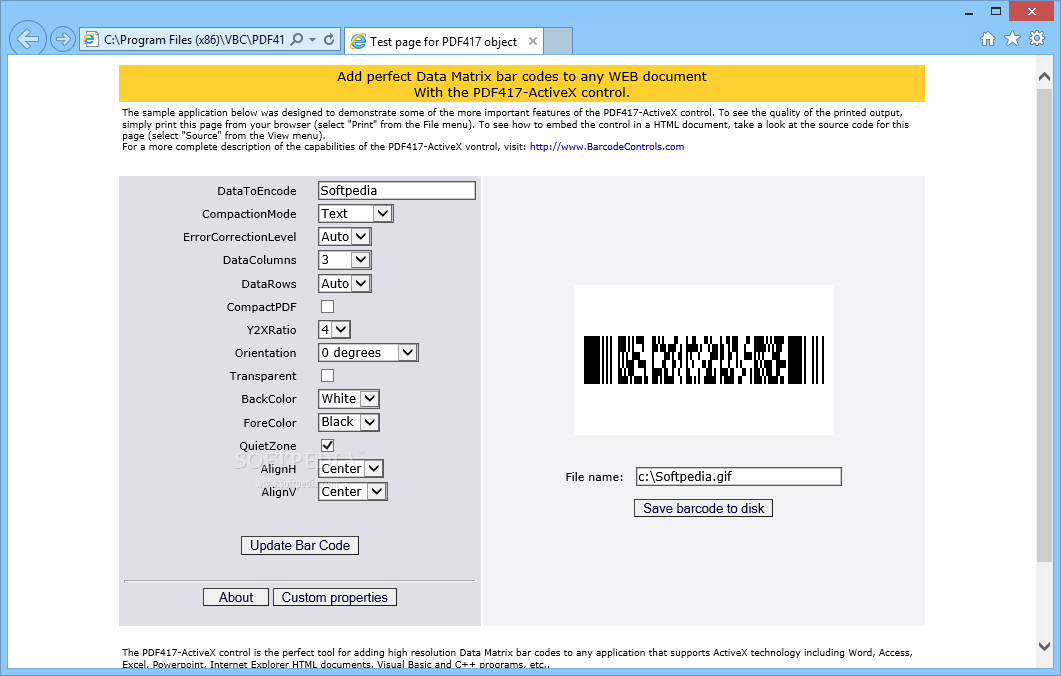Click Update Bar Code button
This screenshot has height=676, width=1061.
tap(300, 545)
